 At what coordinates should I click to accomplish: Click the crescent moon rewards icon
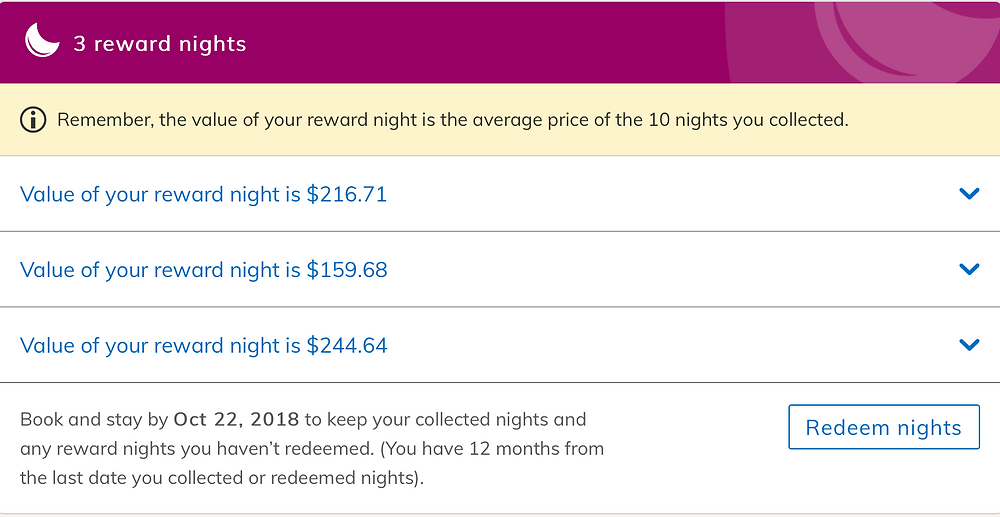click(42, 41)
